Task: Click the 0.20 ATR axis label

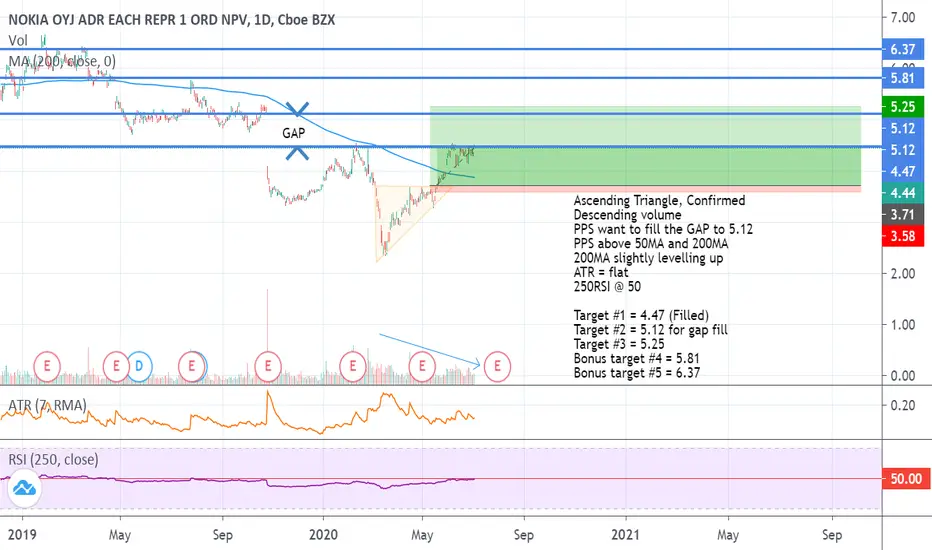Action: 902,405
